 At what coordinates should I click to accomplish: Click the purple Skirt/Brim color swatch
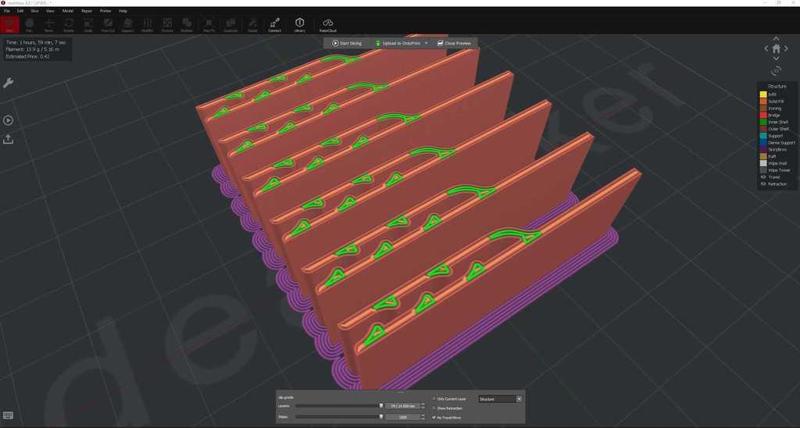(x=763, y=149)
